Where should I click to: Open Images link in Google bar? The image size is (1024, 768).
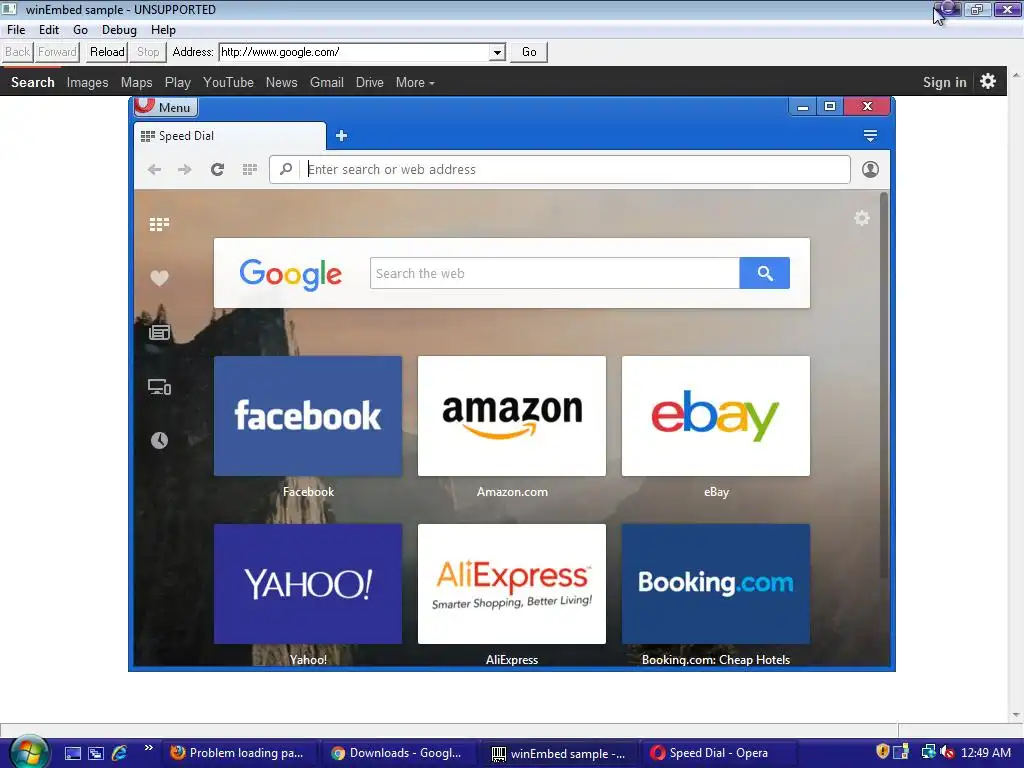(x=88, y=82)
